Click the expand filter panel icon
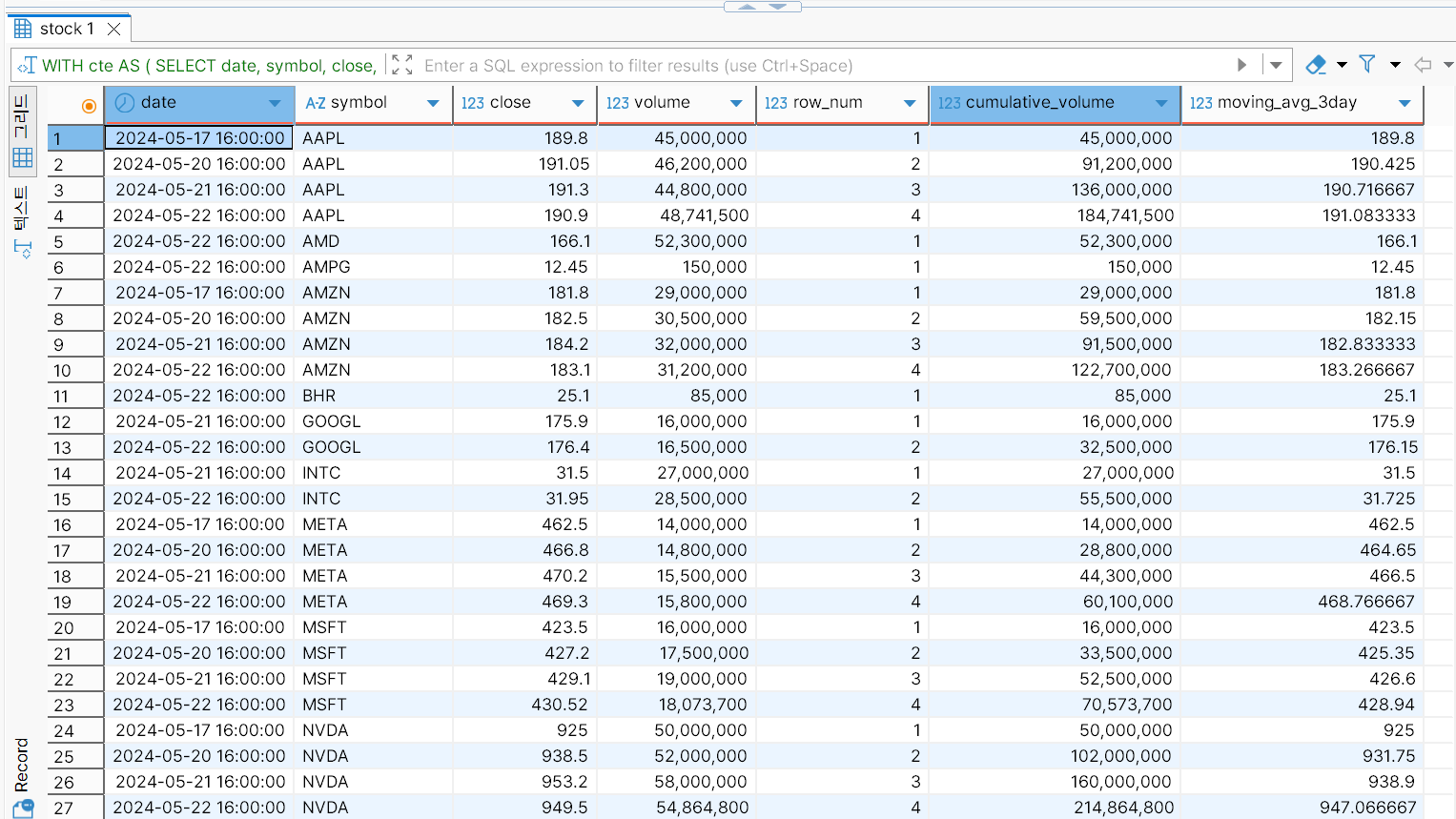The width and height of the screenshot is (1456, 819). point(402,65)
